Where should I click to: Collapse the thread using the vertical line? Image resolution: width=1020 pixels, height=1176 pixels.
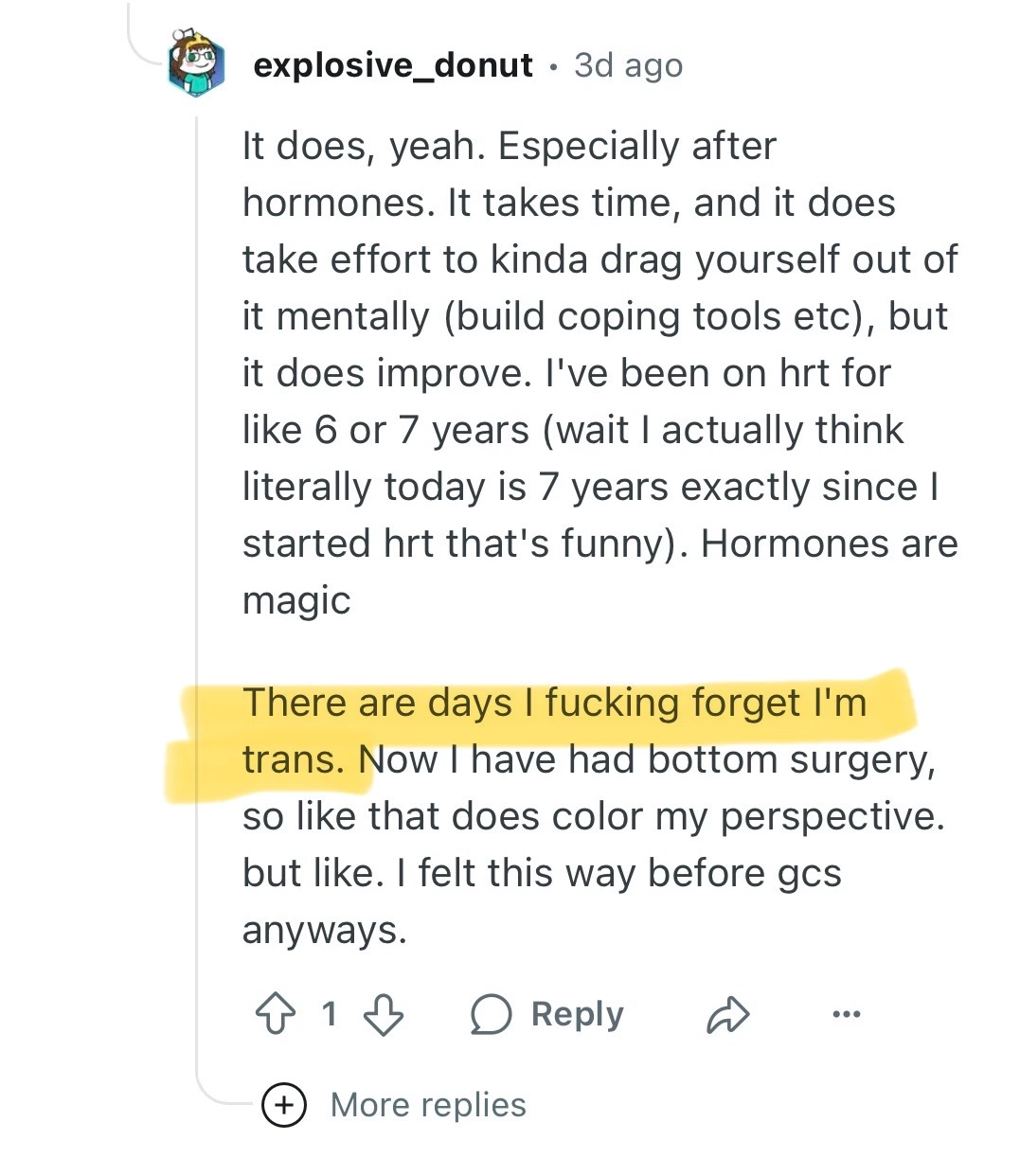tap(197, 568)
